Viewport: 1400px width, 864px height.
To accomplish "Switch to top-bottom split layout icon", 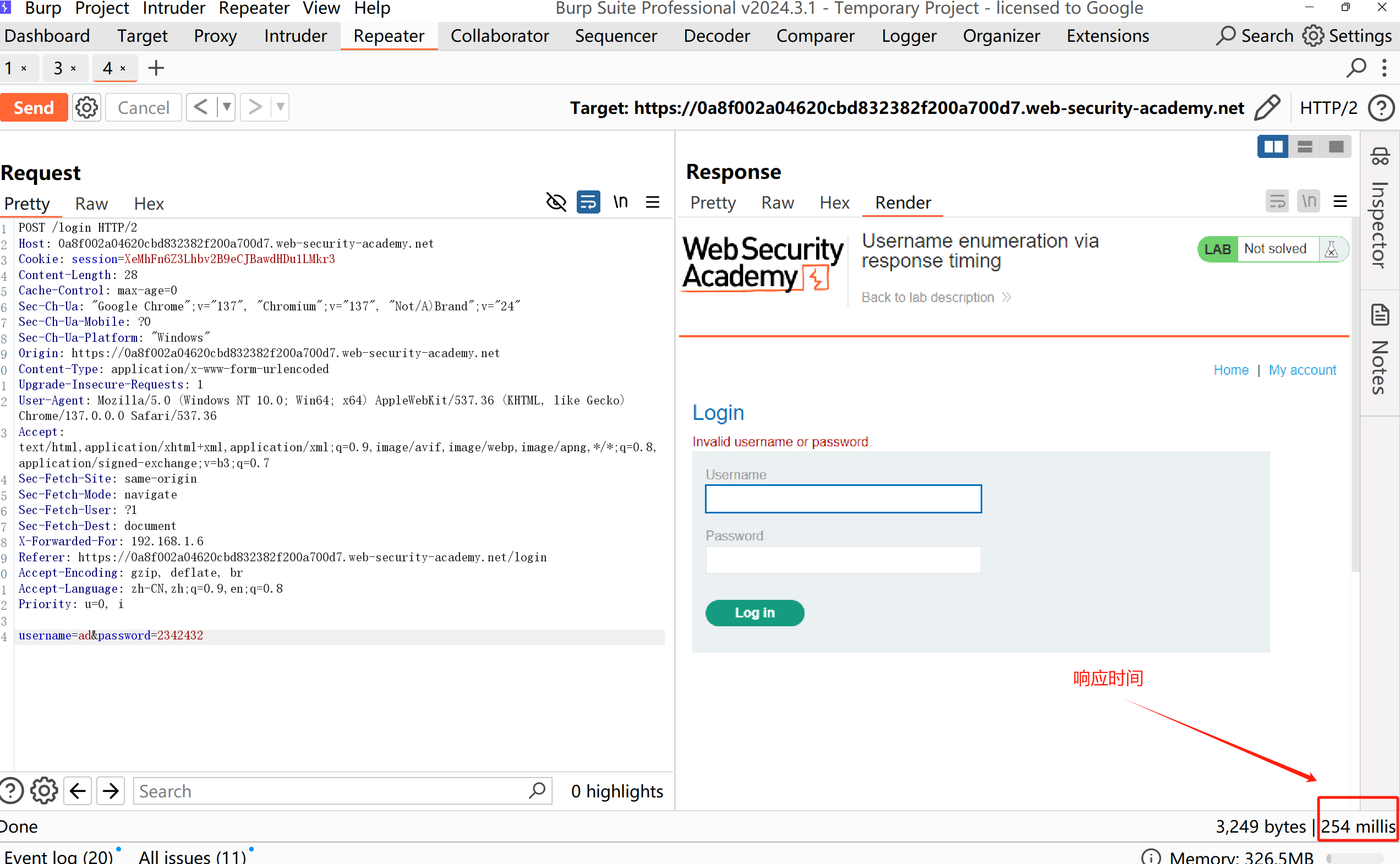I will pos(1304,147).
